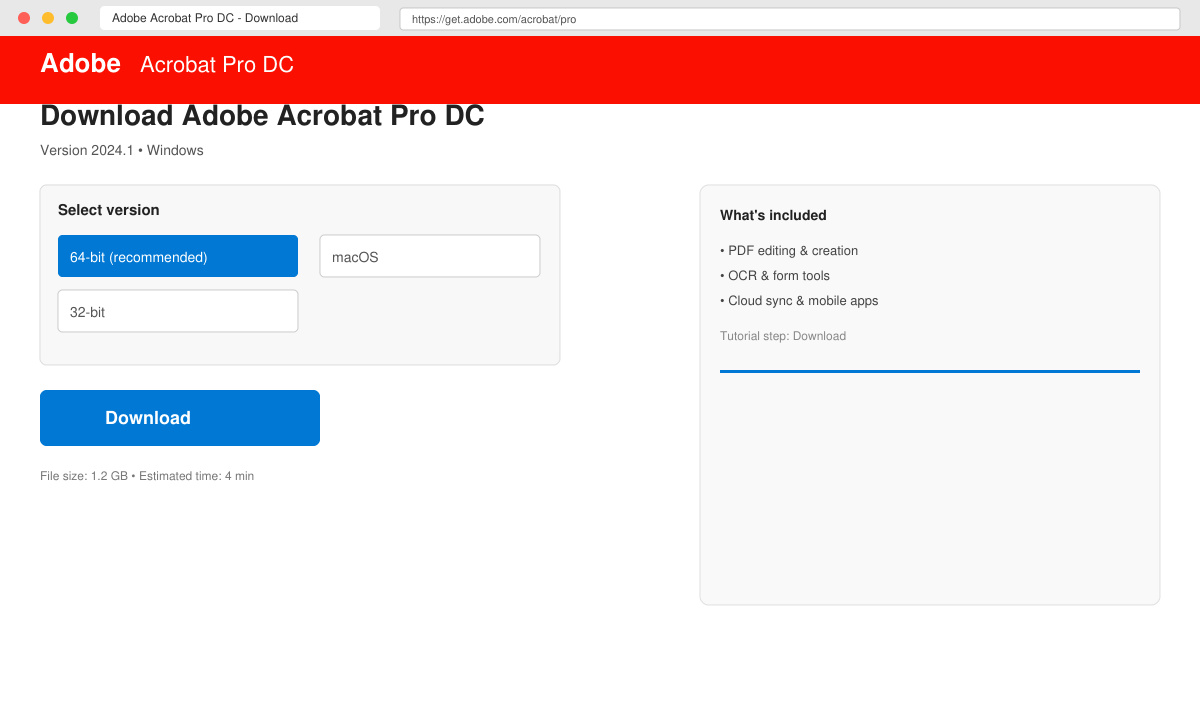
Task: Select the Adobe Acrobat Pro DC browser tab
Action: click(240, 18)
